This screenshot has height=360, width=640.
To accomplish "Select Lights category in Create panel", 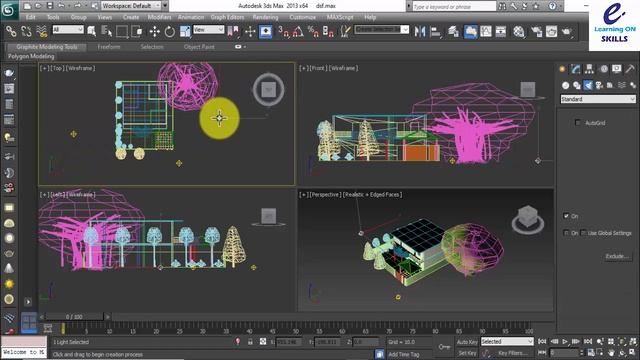I will (588, 85).
